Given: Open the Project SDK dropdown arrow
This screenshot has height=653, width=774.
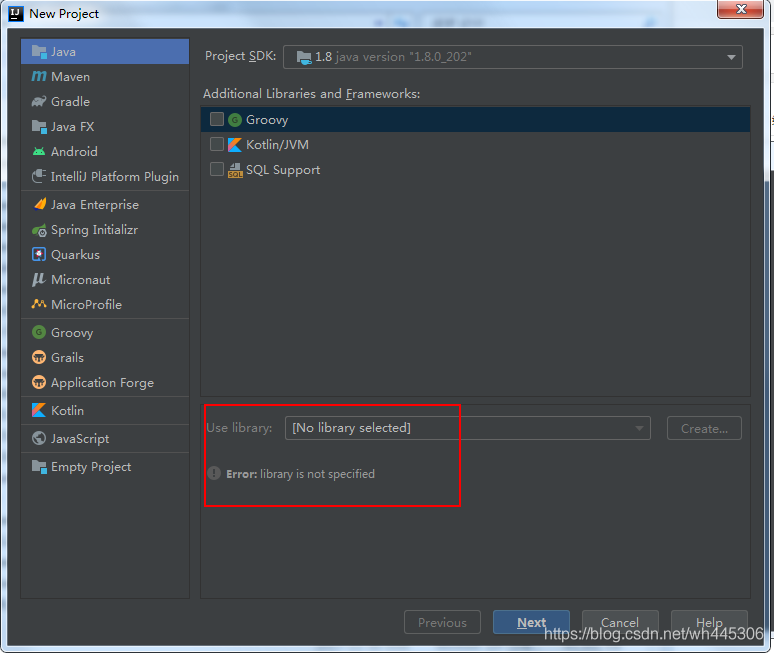Looking at the screenshot, I should point(731,57).
